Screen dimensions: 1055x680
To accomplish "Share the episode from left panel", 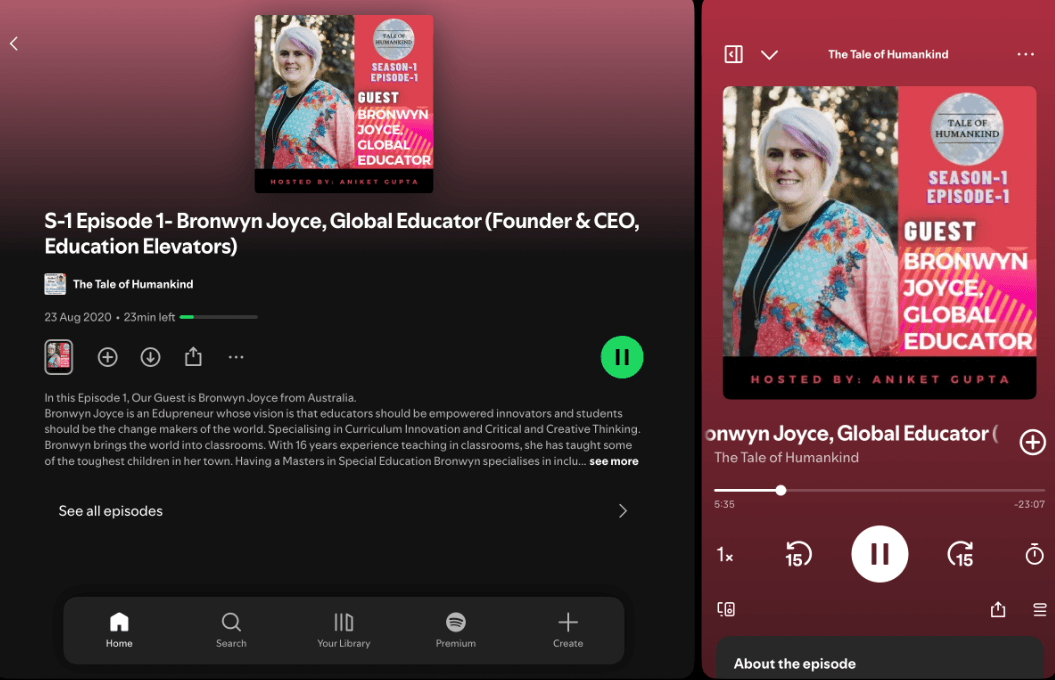I will [x=193, y=357].
